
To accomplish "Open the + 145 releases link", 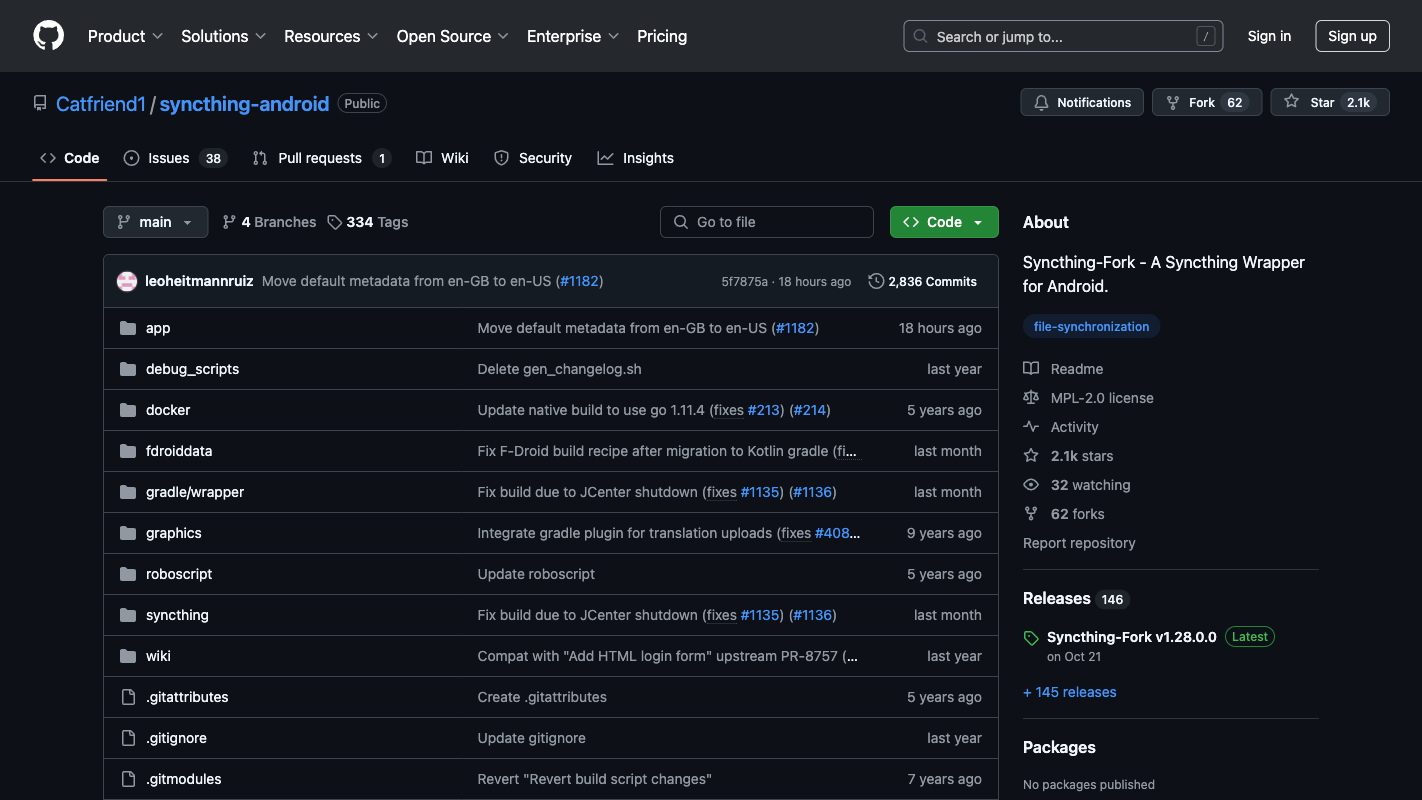I will tap(1069, 692).
